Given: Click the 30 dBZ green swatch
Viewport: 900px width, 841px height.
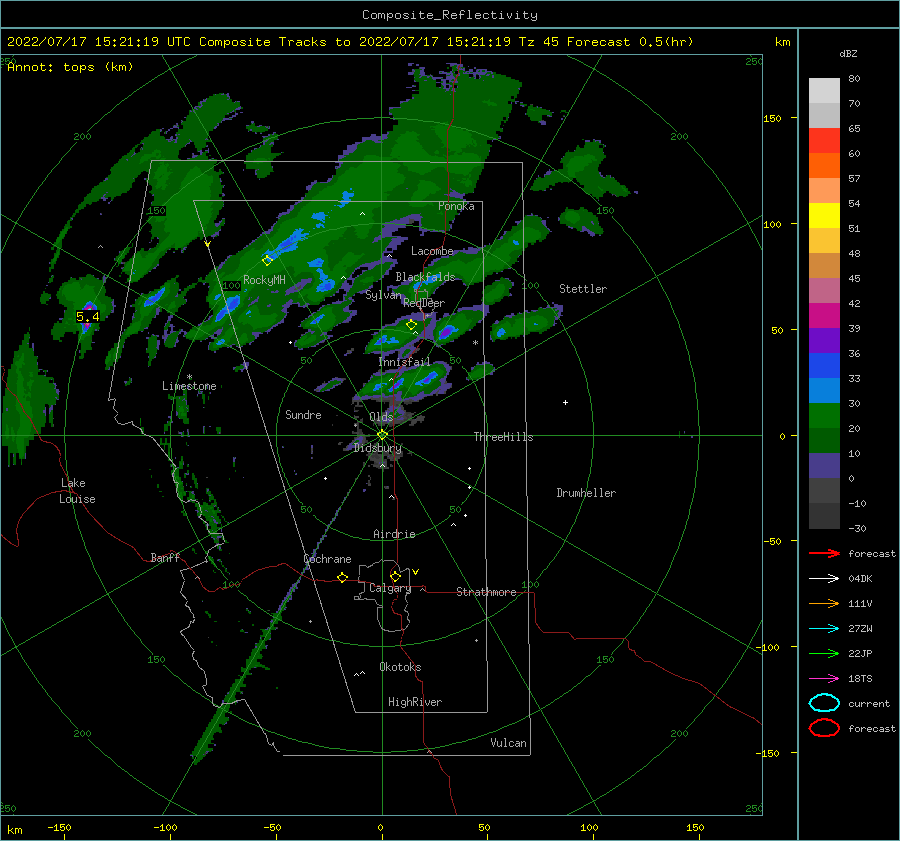Looking at the screenshot, I should tap(824, 415).
